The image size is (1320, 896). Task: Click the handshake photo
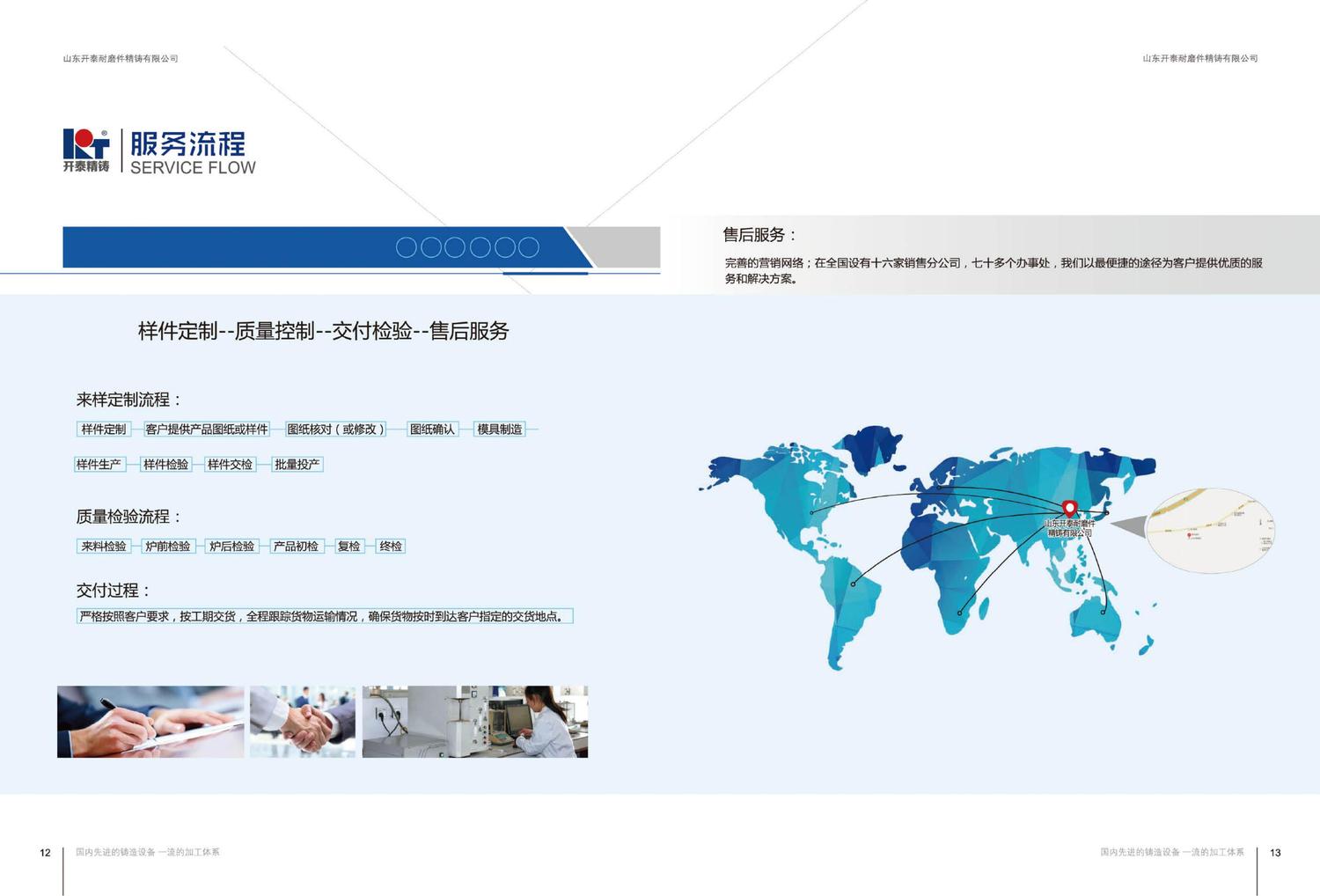click(x=303, y=722)
